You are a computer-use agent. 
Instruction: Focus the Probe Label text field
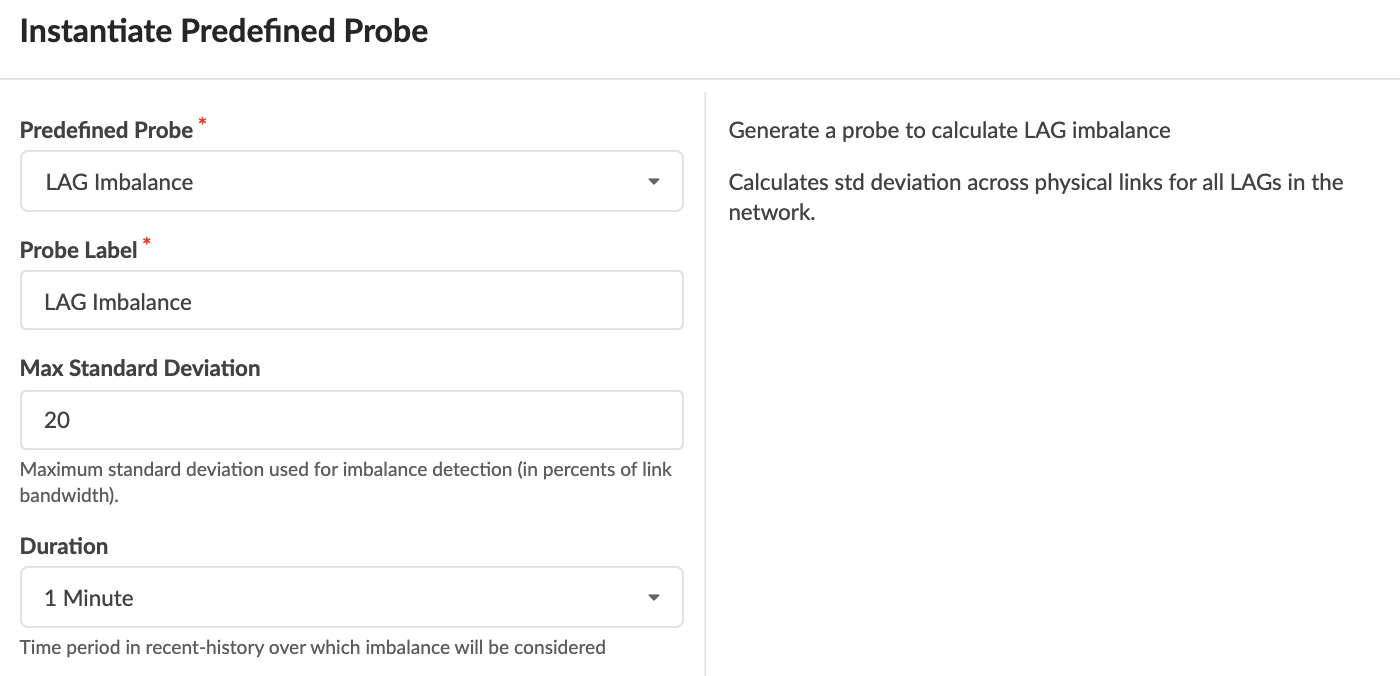(x=351, y=301)
